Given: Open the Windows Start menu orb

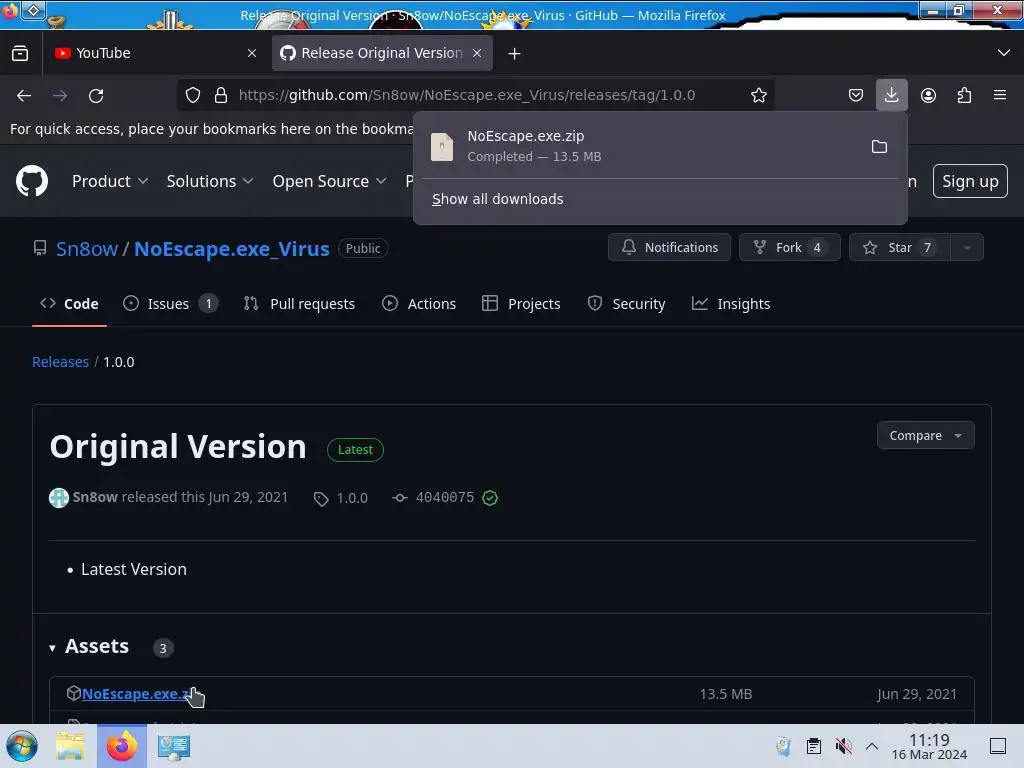Looking at the screenshot, I should (x=22, y=746).
